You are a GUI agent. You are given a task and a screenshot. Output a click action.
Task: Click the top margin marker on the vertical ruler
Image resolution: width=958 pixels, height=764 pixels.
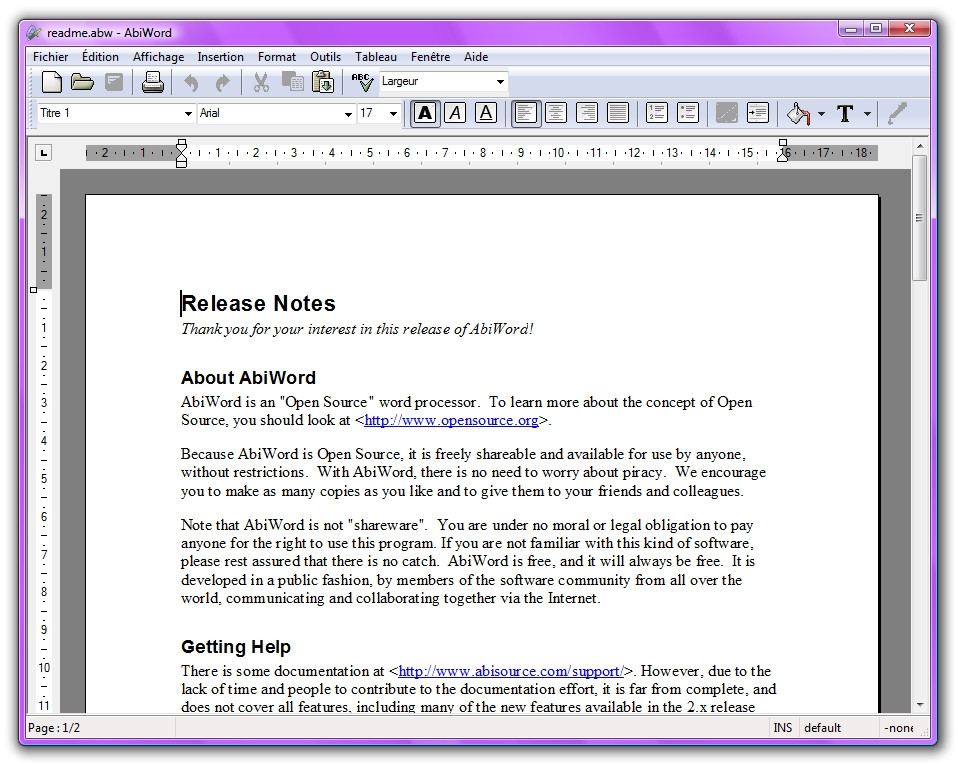coord(34,290)
